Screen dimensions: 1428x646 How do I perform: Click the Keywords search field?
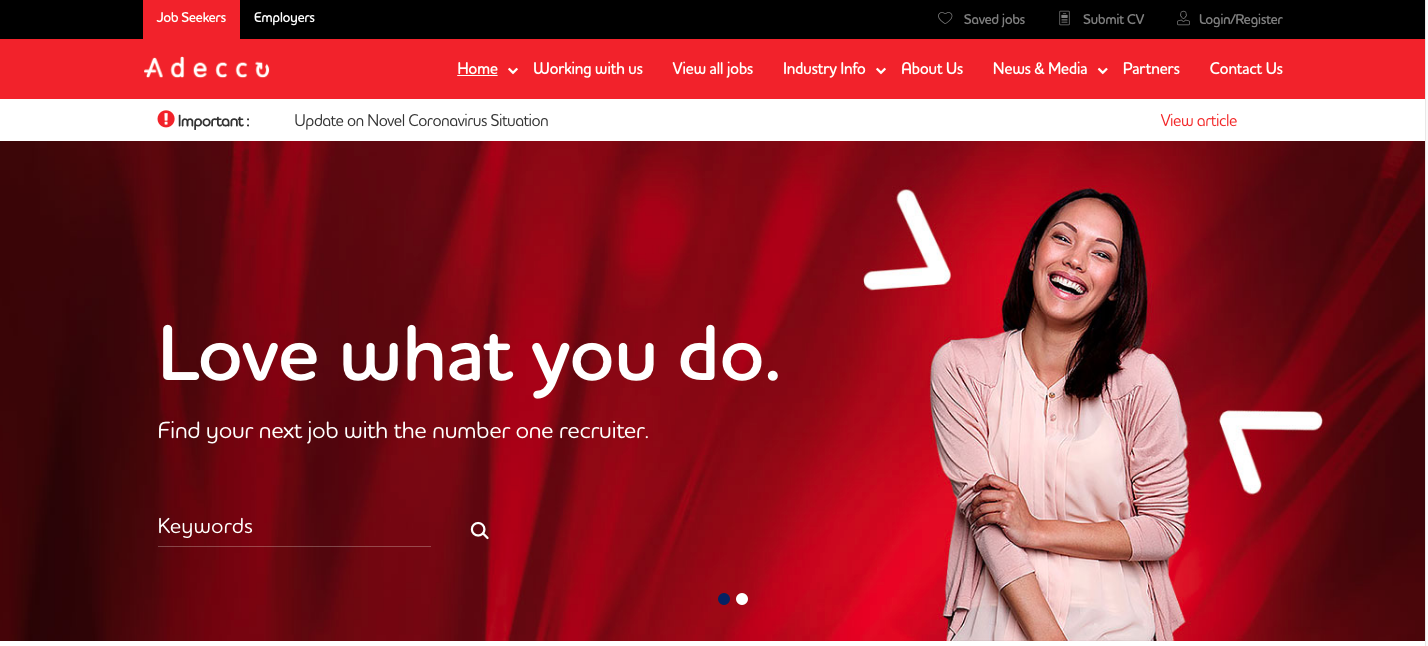294,528
